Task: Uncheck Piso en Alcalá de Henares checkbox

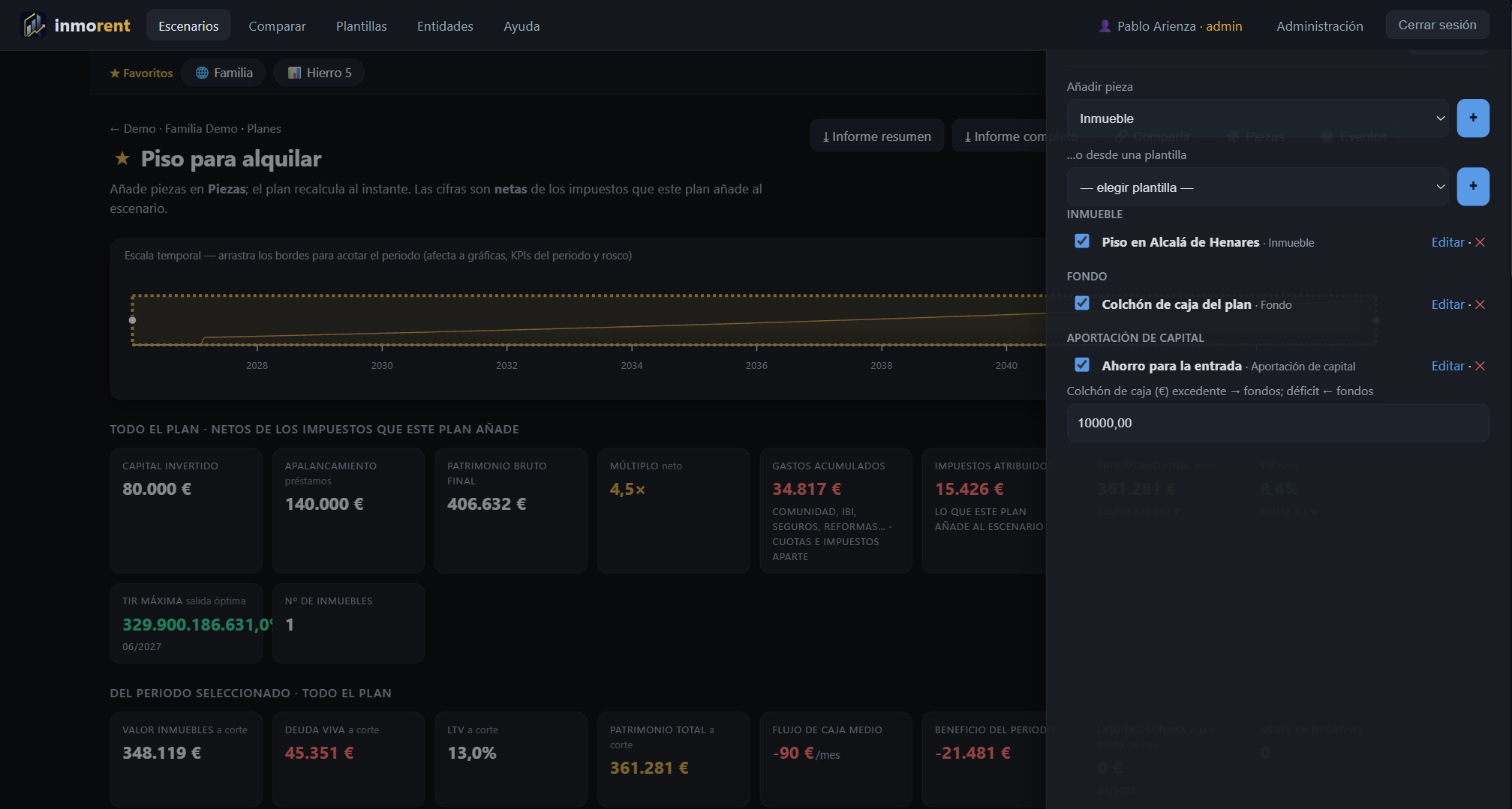Action: [1082, 241]
